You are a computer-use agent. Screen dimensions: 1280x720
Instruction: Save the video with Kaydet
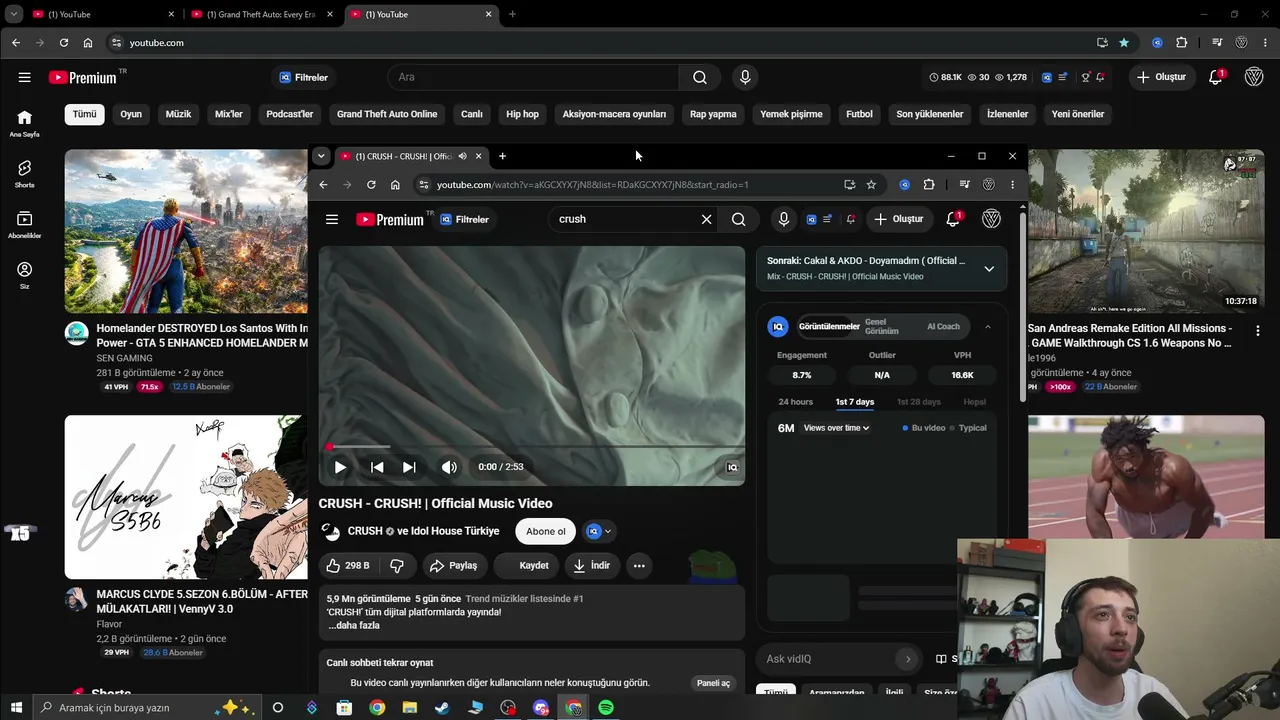pos(525,566)
